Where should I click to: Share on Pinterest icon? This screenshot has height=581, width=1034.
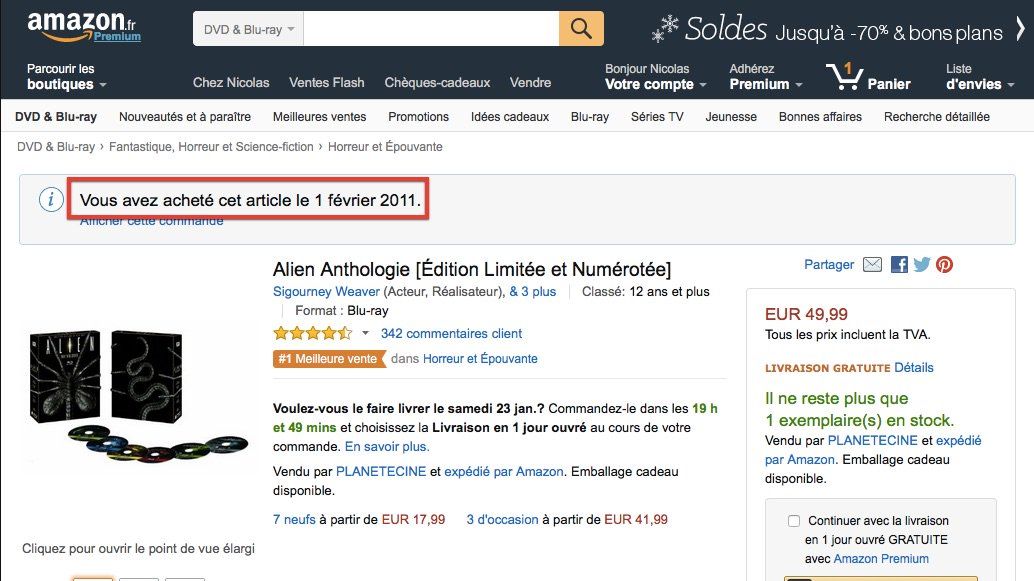tap(944, 265)
